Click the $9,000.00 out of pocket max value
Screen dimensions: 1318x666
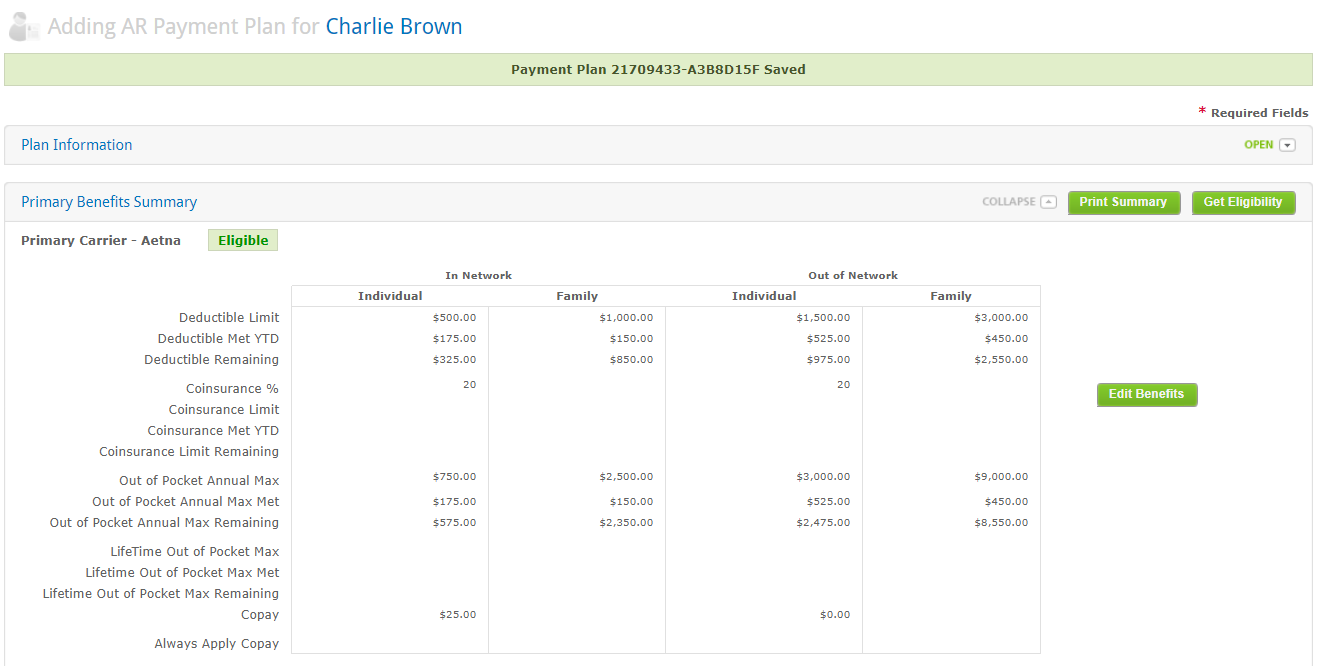[x=1001, y=477]
